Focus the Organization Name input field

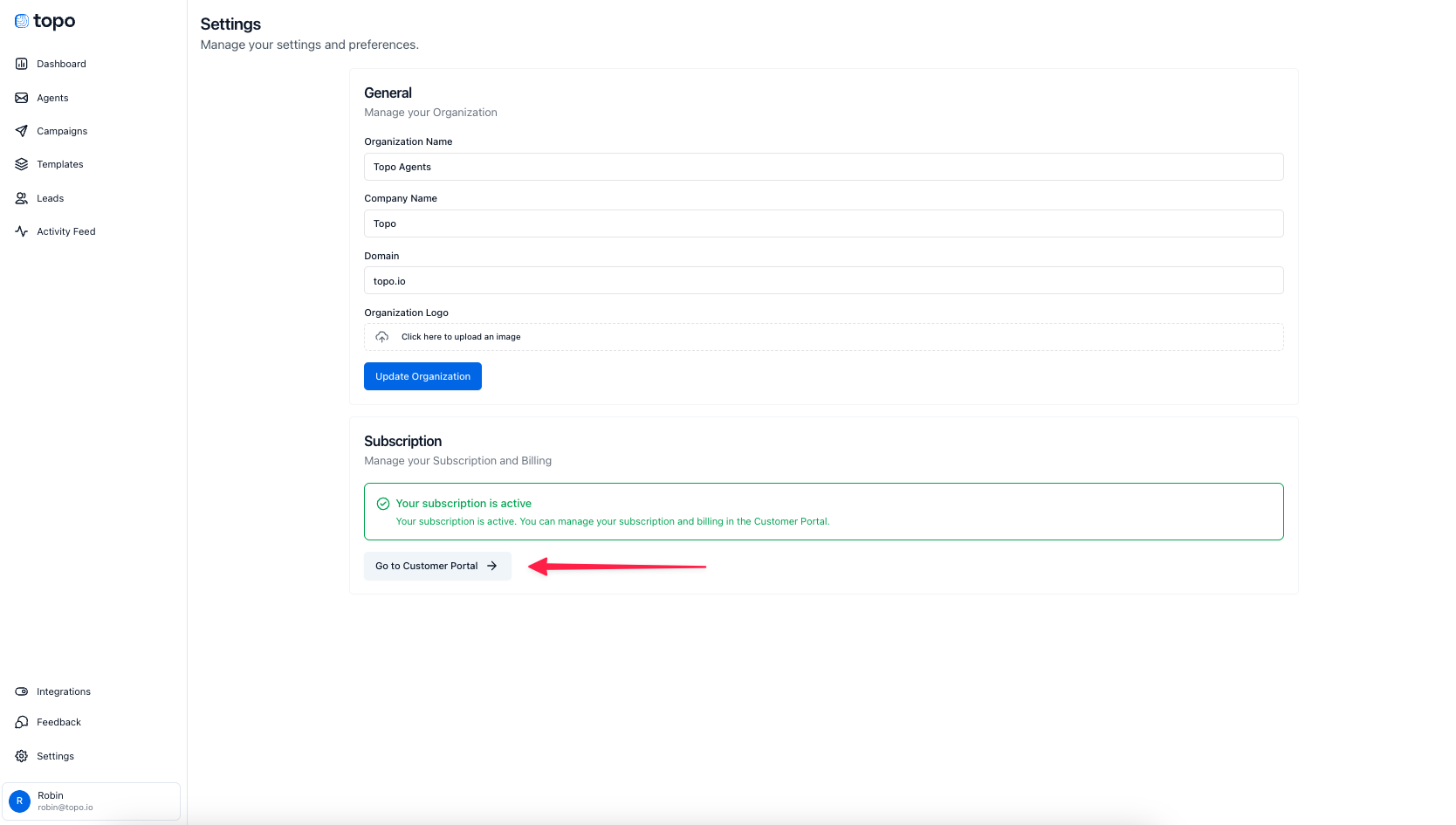(823, 167)
